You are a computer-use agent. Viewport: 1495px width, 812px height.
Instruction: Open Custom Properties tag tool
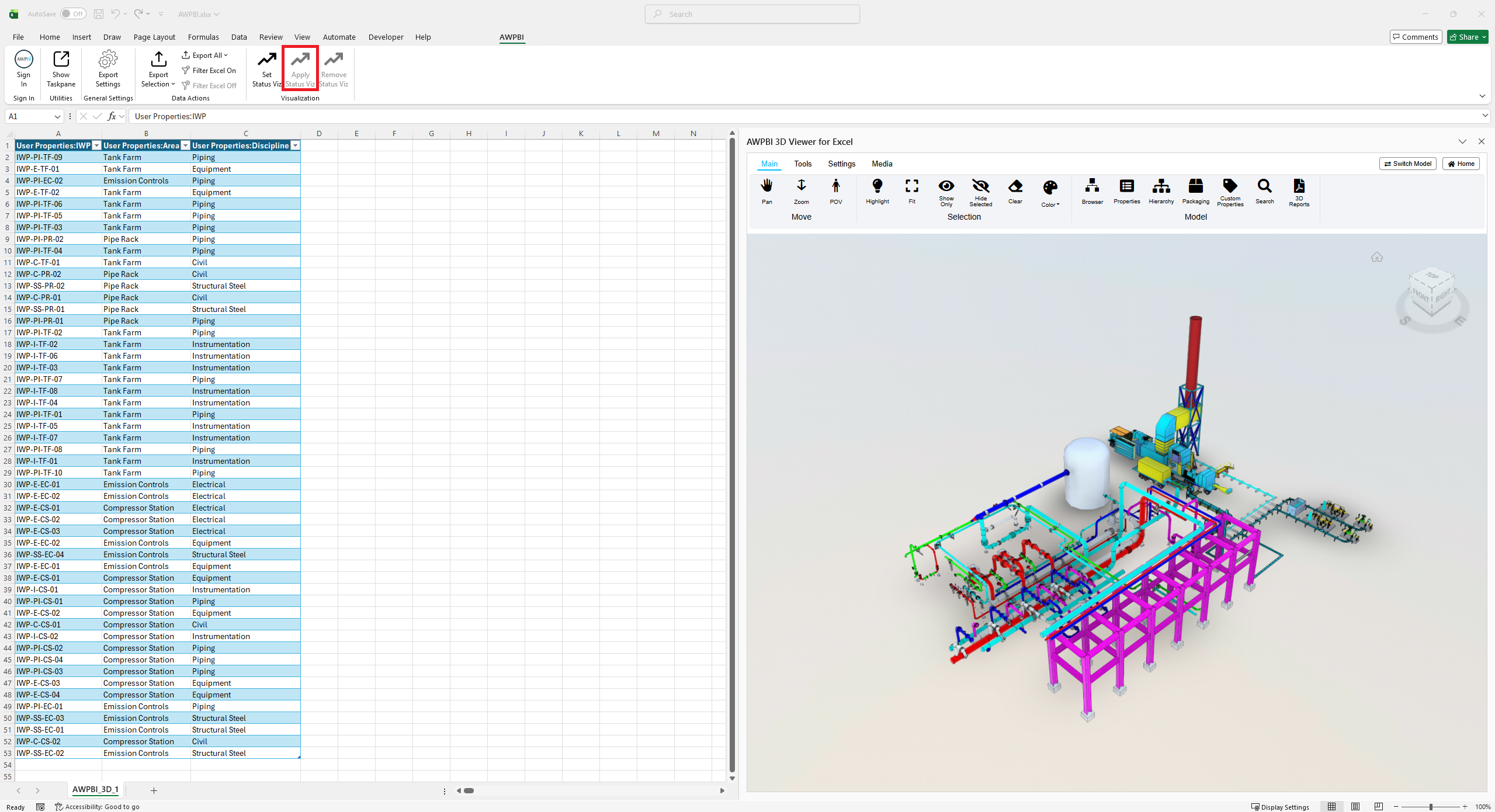pyautogui.click(x=1230, y=192)
